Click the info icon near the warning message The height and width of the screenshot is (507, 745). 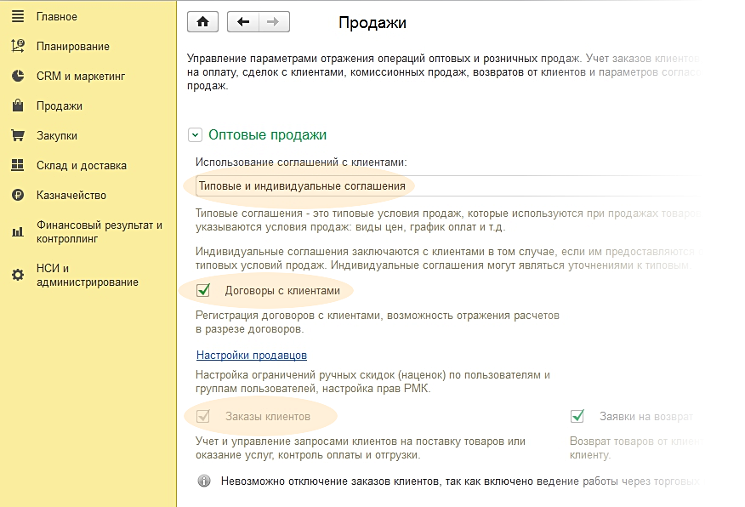click(x=203, y=481)
